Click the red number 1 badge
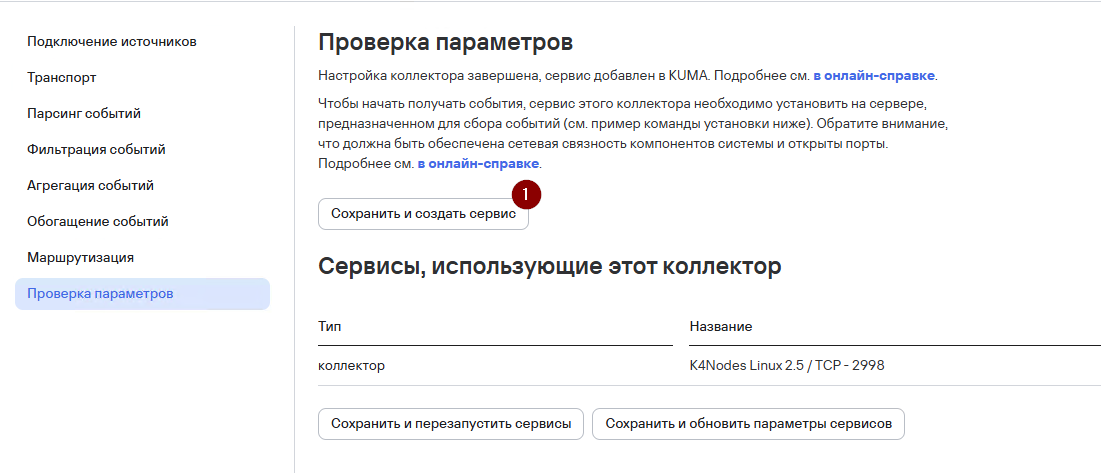The width and height of the screenshot is (1101, 473). (527, 194)
